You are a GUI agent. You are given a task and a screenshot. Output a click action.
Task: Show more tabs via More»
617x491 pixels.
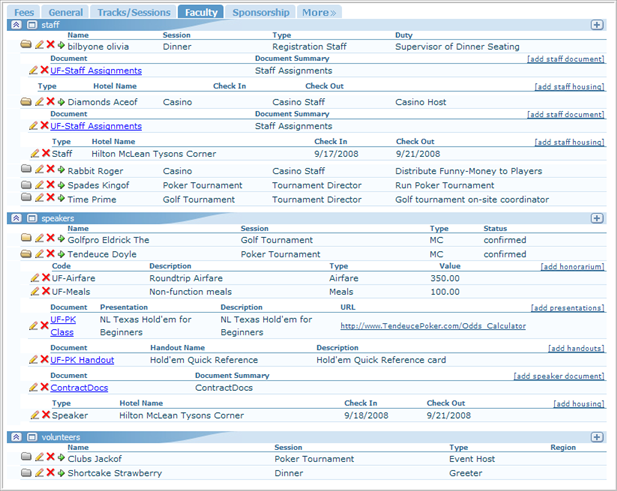(x=319, y=12)
